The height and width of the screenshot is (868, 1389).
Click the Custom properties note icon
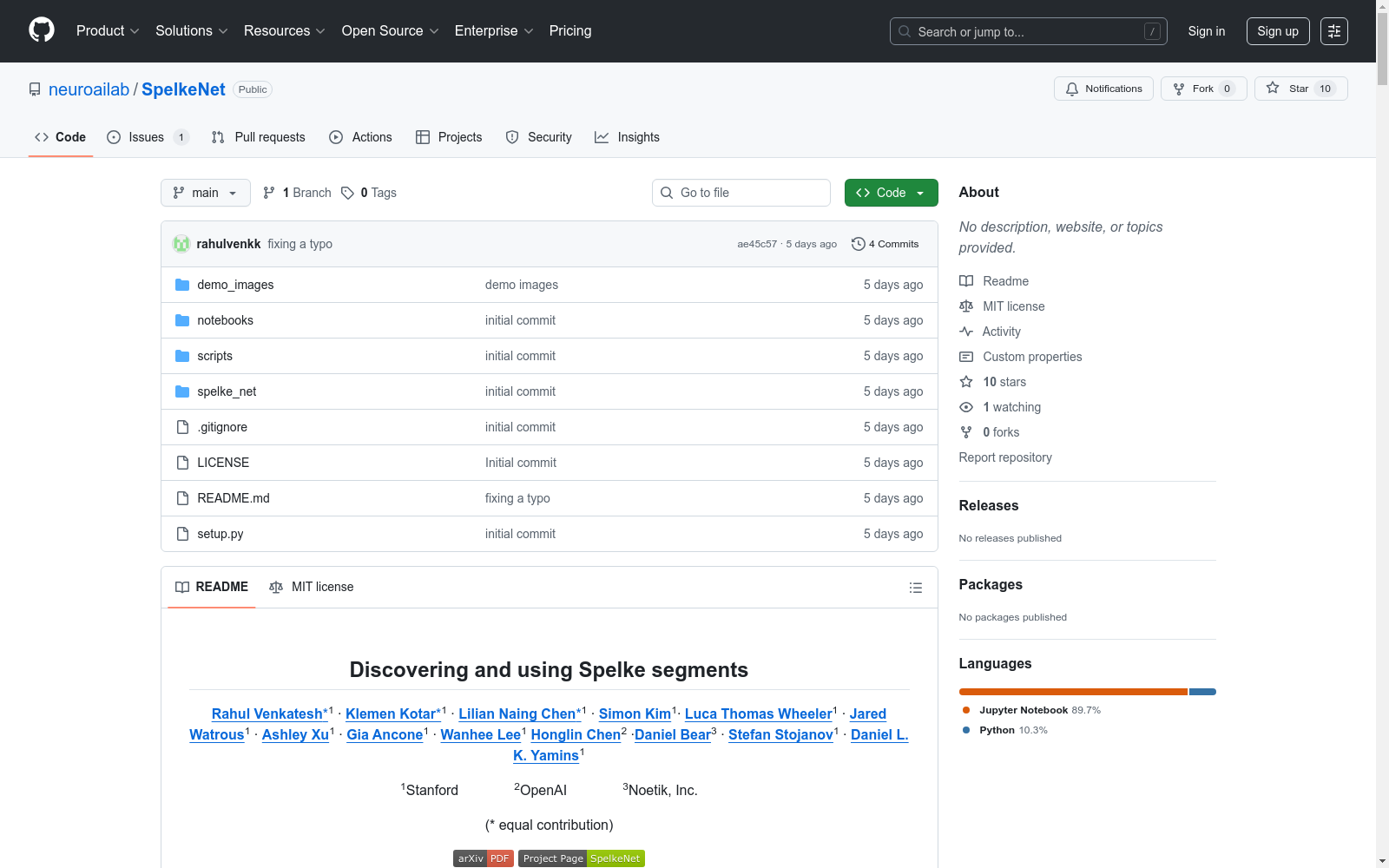tap(966, 357)
